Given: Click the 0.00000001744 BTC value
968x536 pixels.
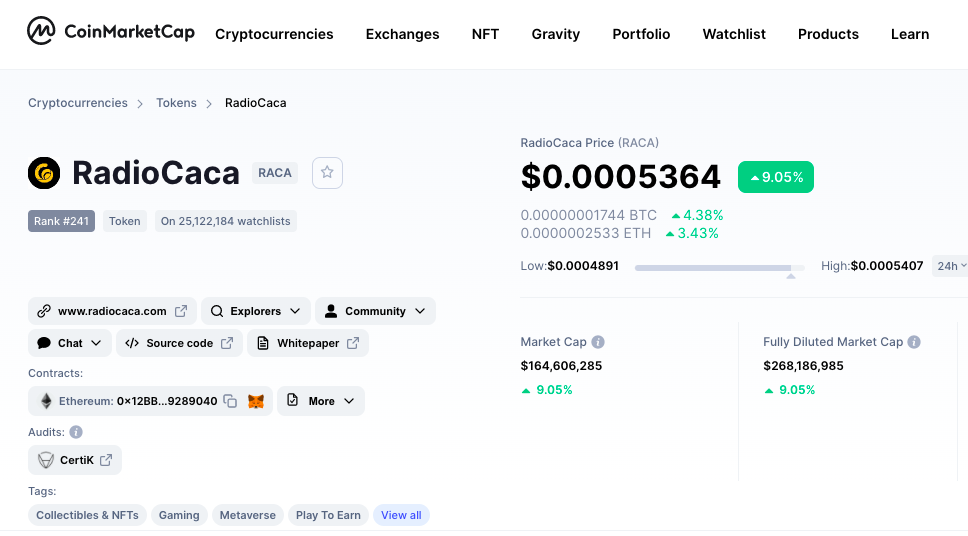Looking at the screenshot, I should point(588,215).
